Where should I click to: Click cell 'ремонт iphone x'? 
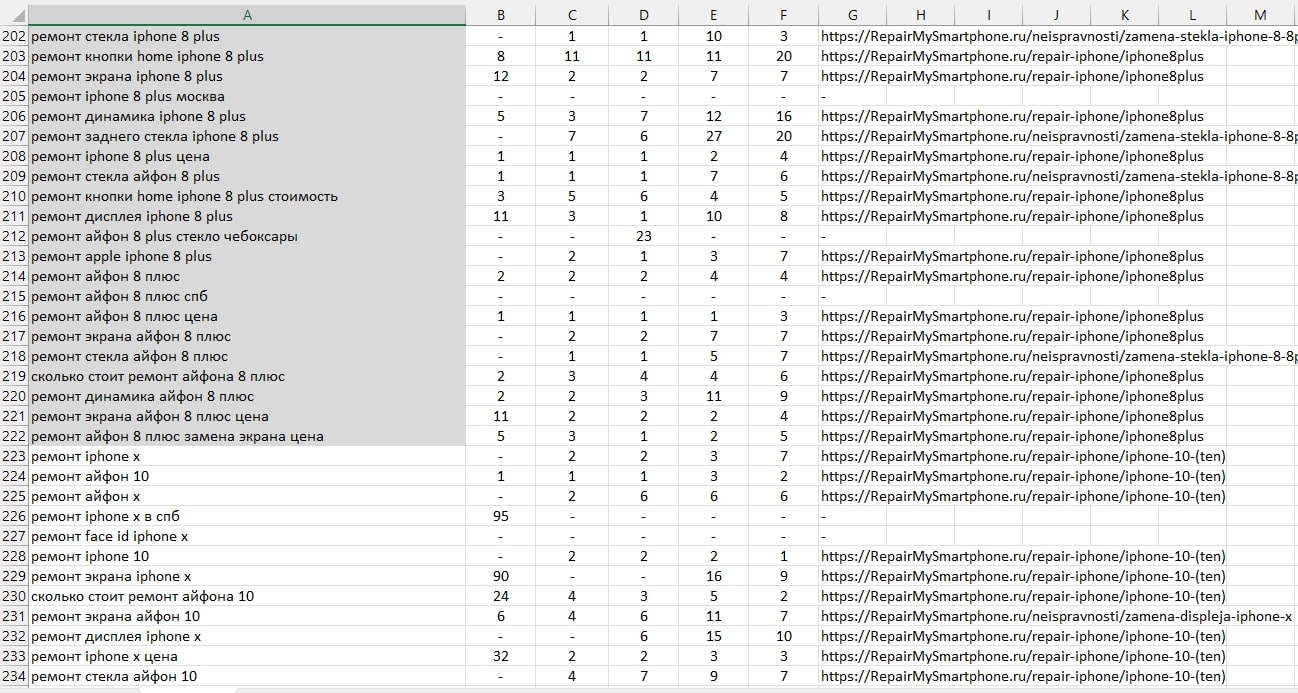click(247, 456)
